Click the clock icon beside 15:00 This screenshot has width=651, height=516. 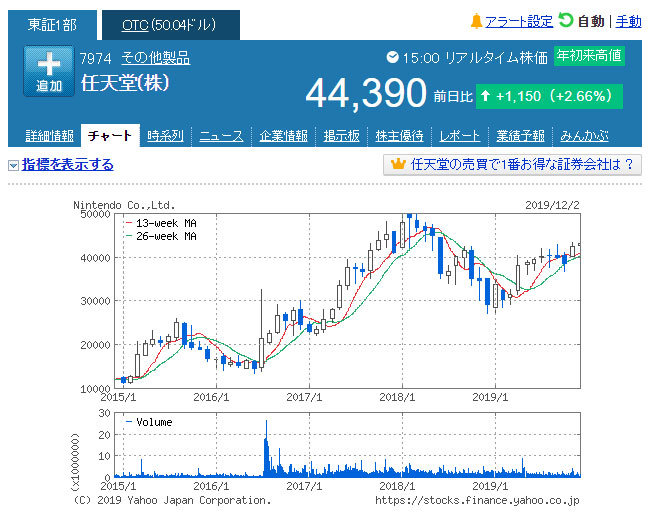(392, 58)
